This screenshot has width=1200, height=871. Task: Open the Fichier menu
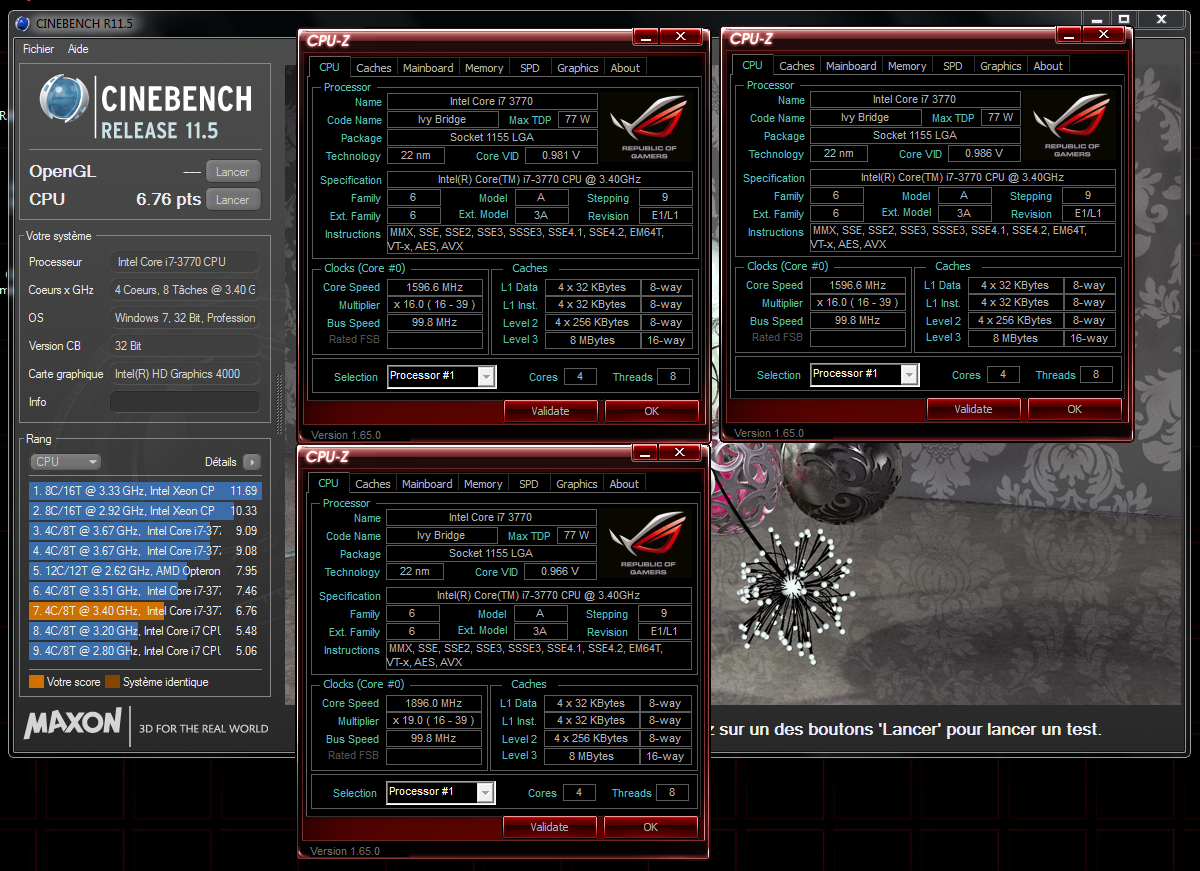tap(38, 49)
